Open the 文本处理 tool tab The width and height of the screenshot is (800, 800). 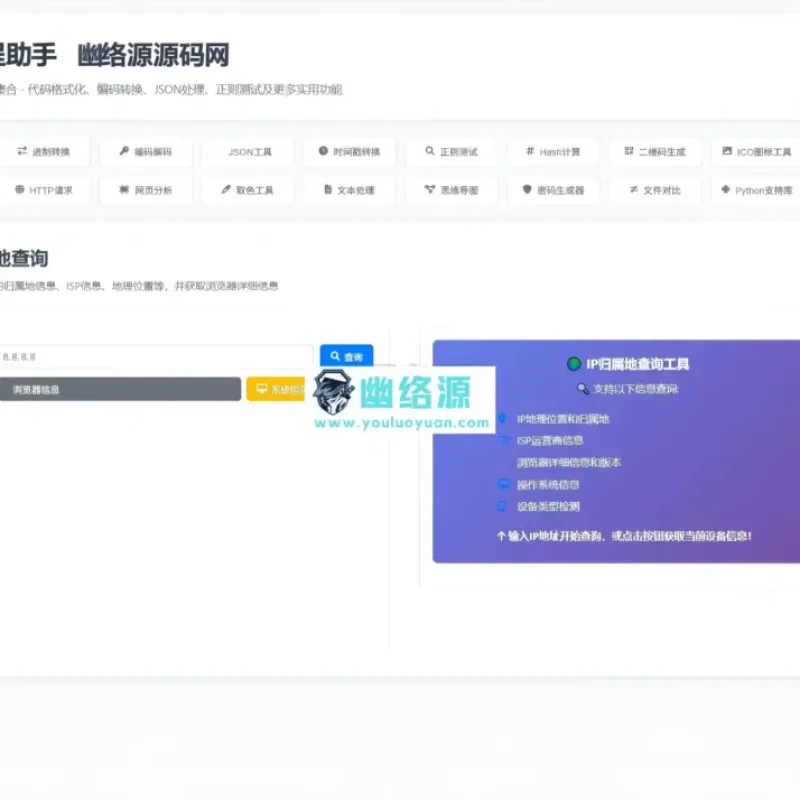tap(350, 190)
